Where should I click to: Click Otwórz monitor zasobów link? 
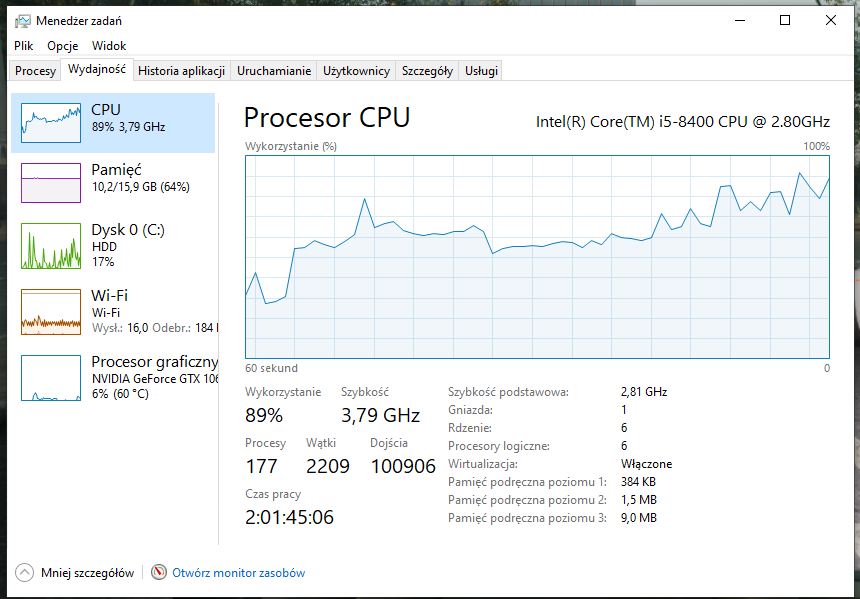pos(239,573)
